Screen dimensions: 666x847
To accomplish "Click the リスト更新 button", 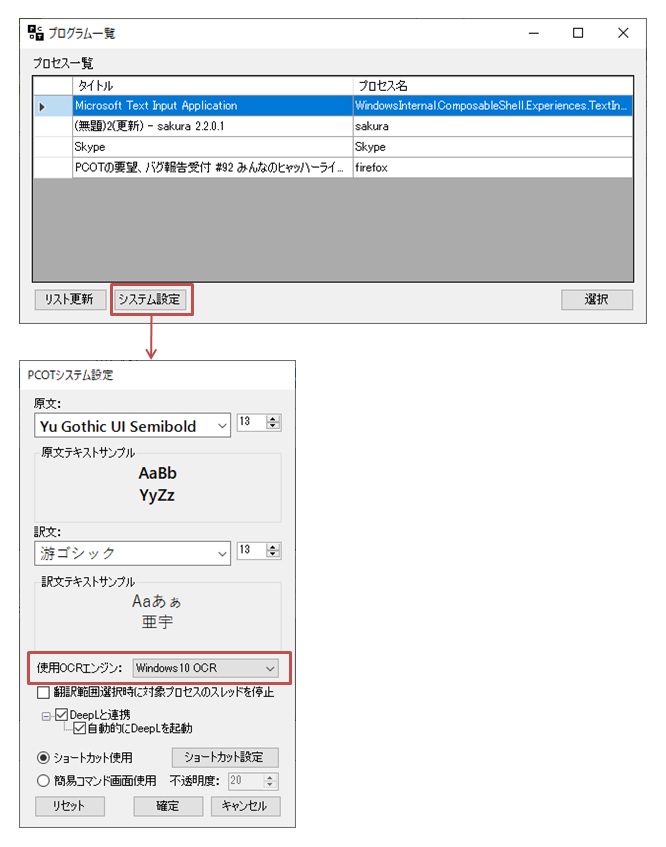I will 70,299.
